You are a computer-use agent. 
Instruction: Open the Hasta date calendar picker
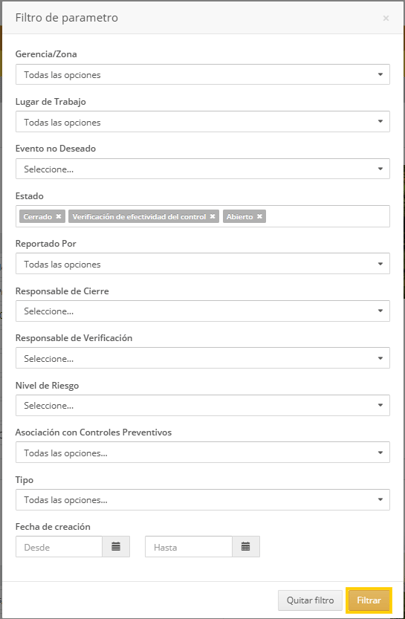click(246, 547)
